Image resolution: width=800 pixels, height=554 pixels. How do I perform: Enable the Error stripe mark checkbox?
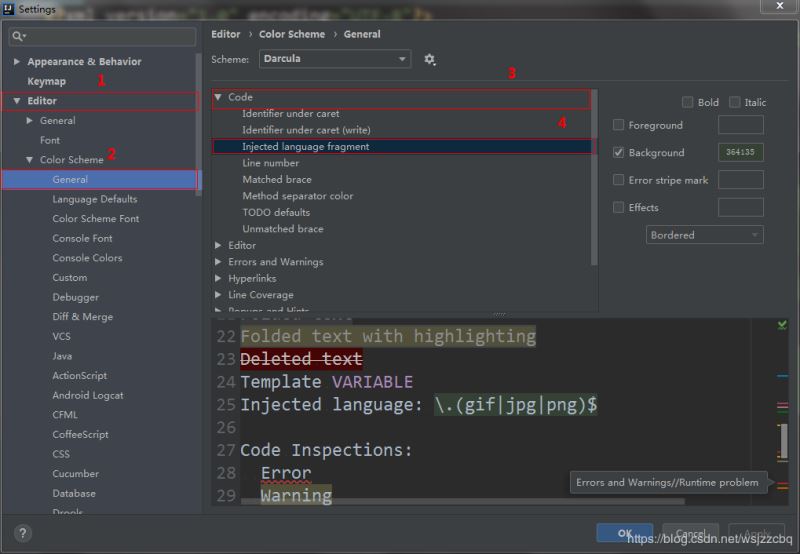coord(619,180)
